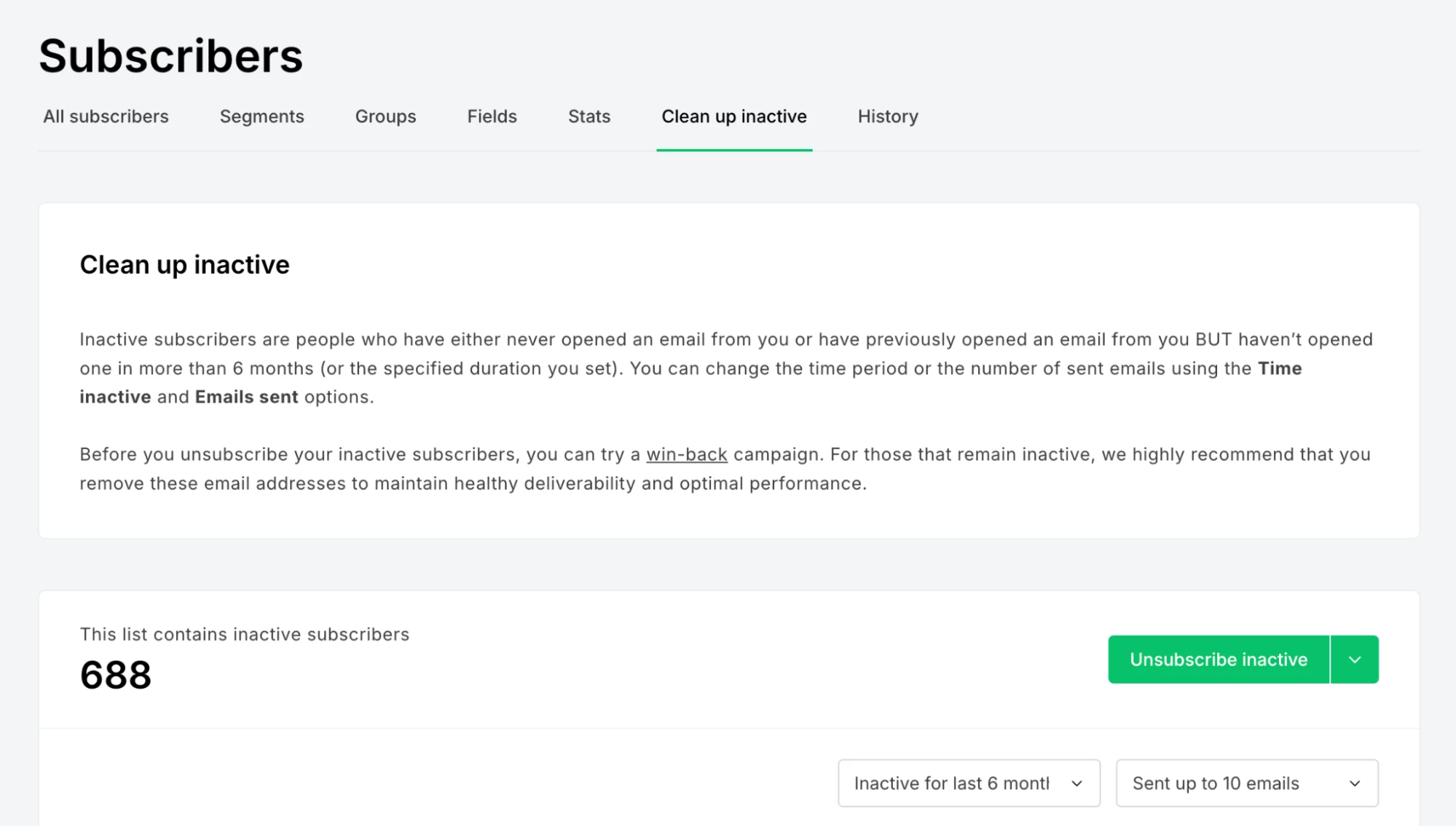
Task: Navigate to the 'History' tab
Action: click(888, 116)
